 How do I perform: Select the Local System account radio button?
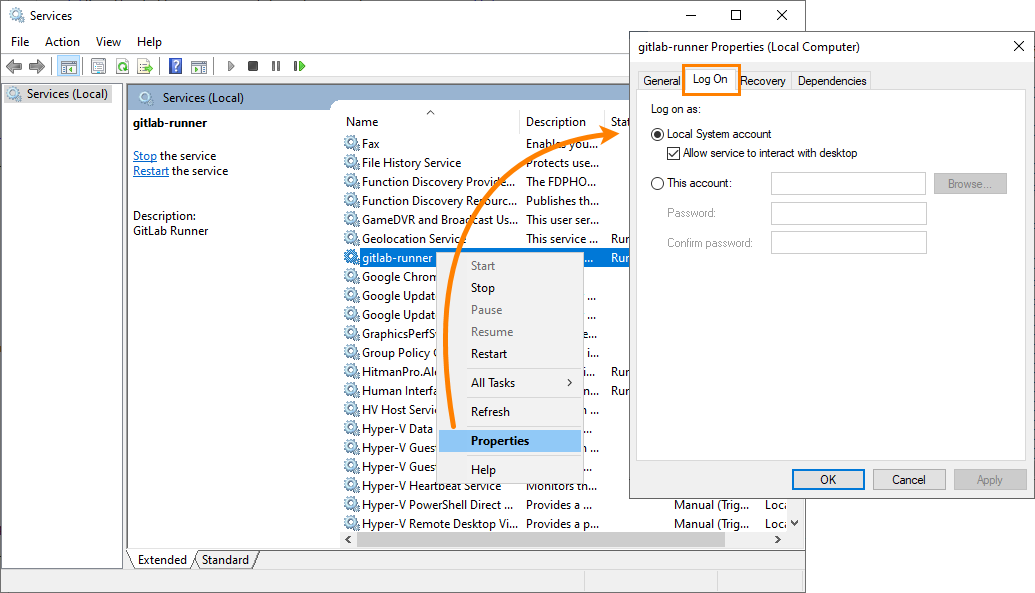658,135
